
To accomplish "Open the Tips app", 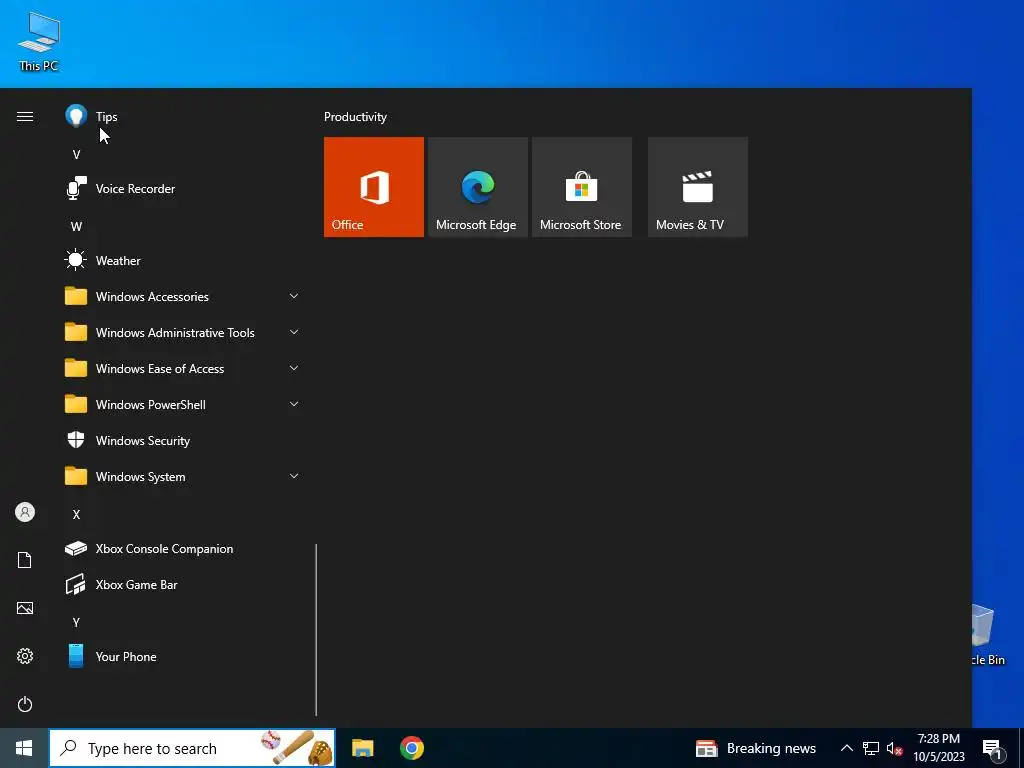I will [183, 117].
